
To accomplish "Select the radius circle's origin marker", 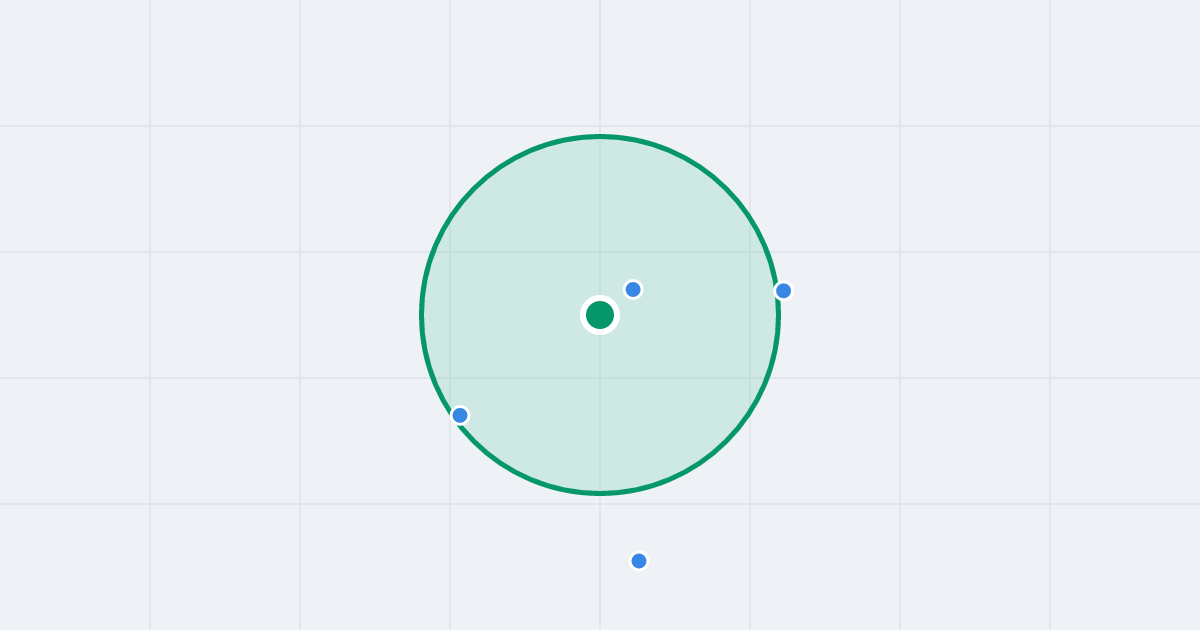I will pos(600,315).
